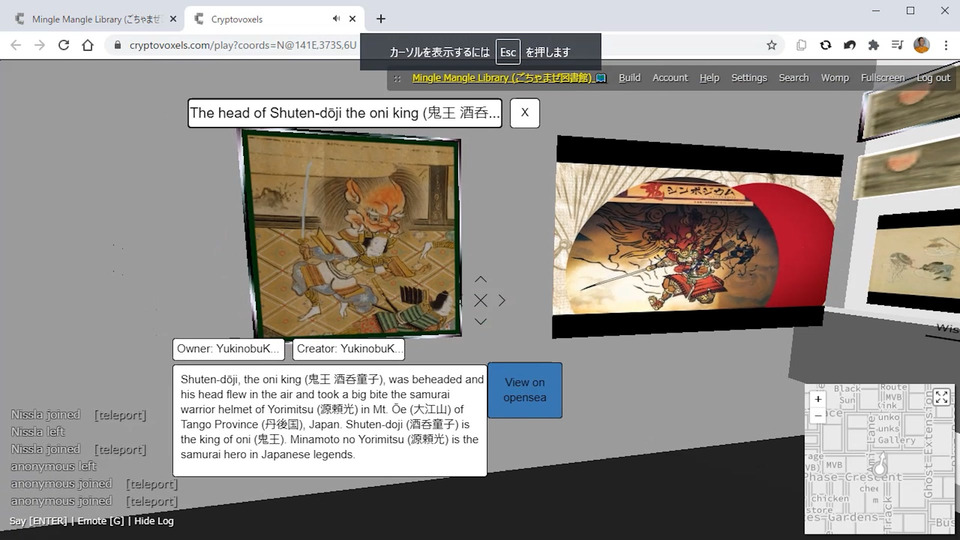Click Hide Log
This screenshot has width=960, height=540.
point(154,521)
